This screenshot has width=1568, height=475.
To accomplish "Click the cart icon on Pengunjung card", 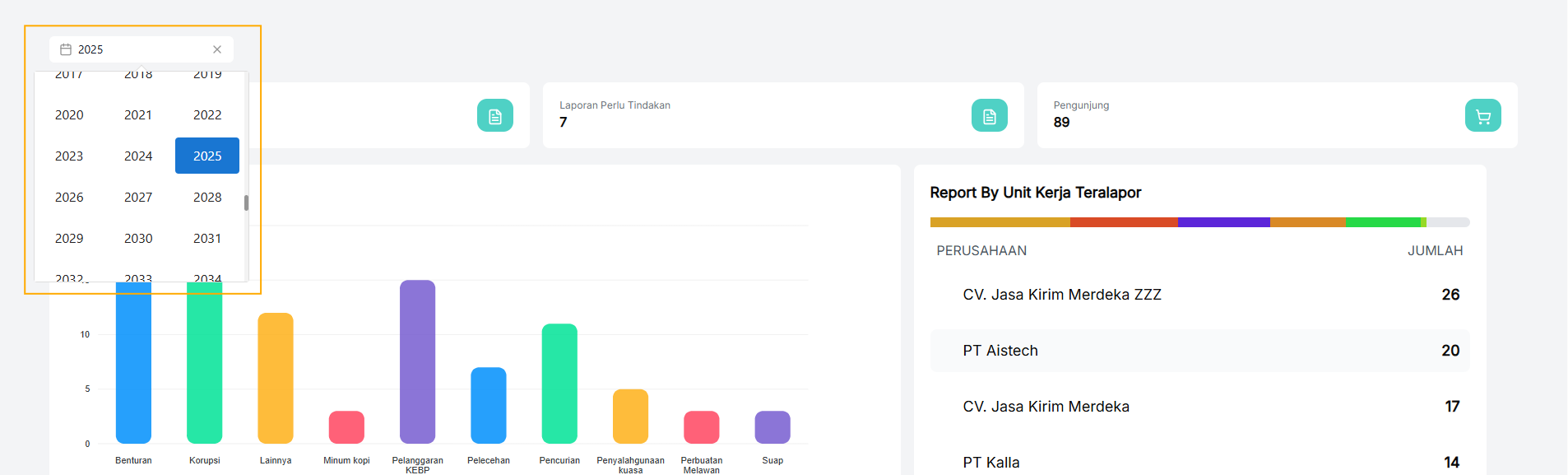I will coord(1482,116).
